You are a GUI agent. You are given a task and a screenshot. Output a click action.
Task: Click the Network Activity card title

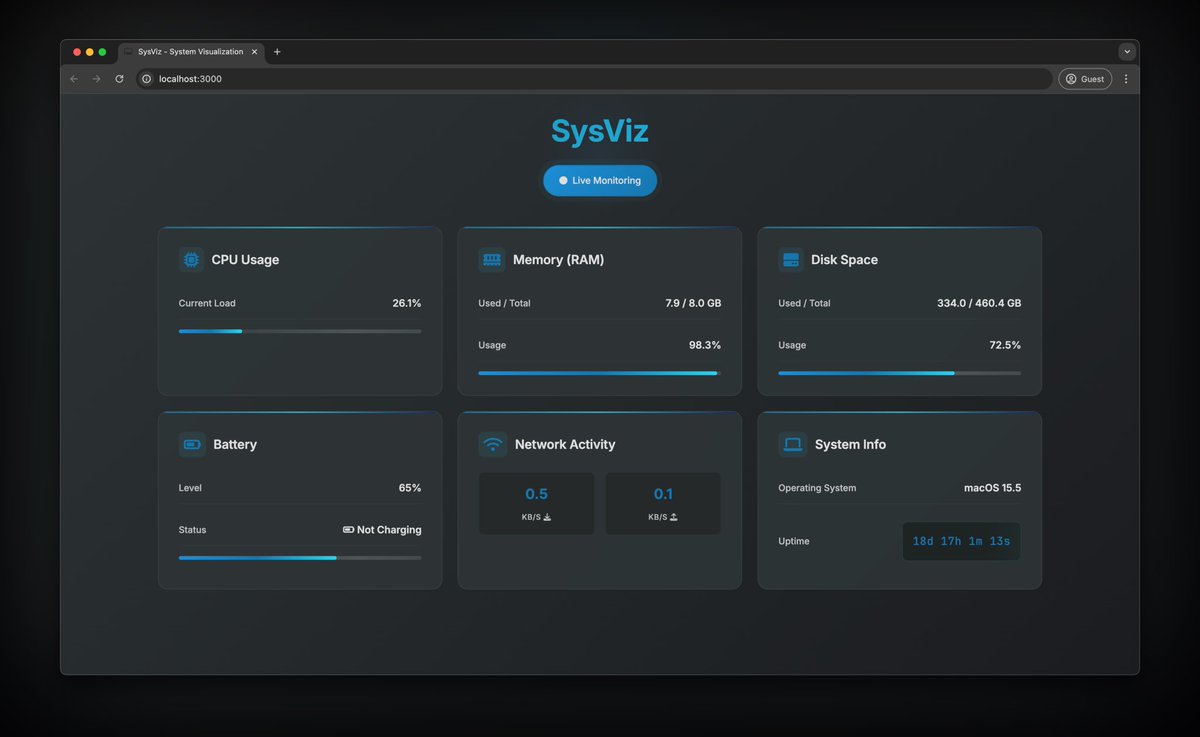click(x=565, y=445)
